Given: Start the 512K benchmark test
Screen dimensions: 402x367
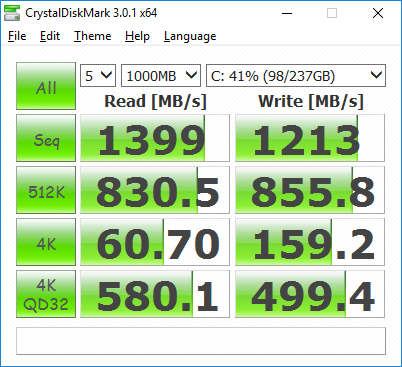Looking at the screenshot, I should (46, 190).
